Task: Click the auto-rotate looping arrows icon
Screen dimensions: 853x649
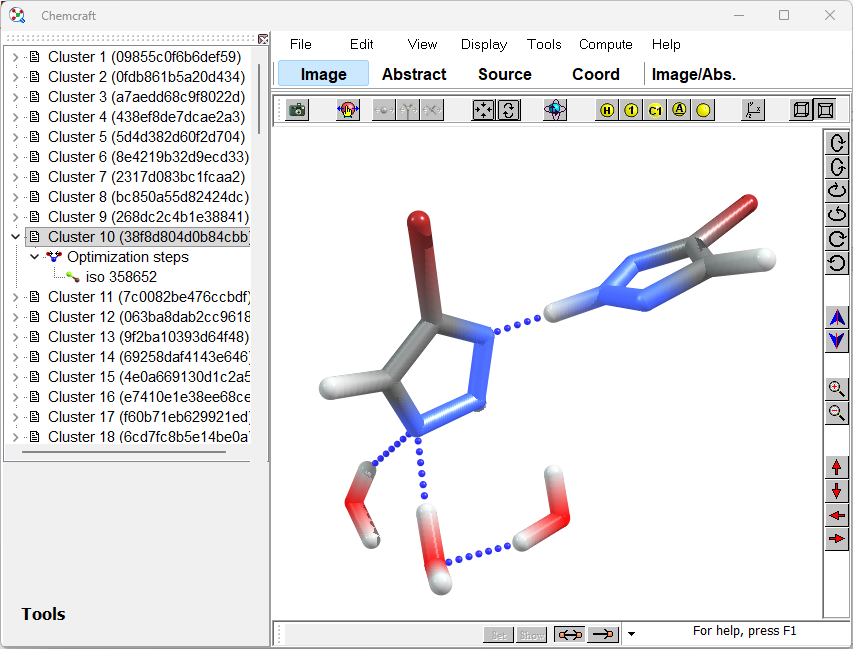Action: coord(508,110)
